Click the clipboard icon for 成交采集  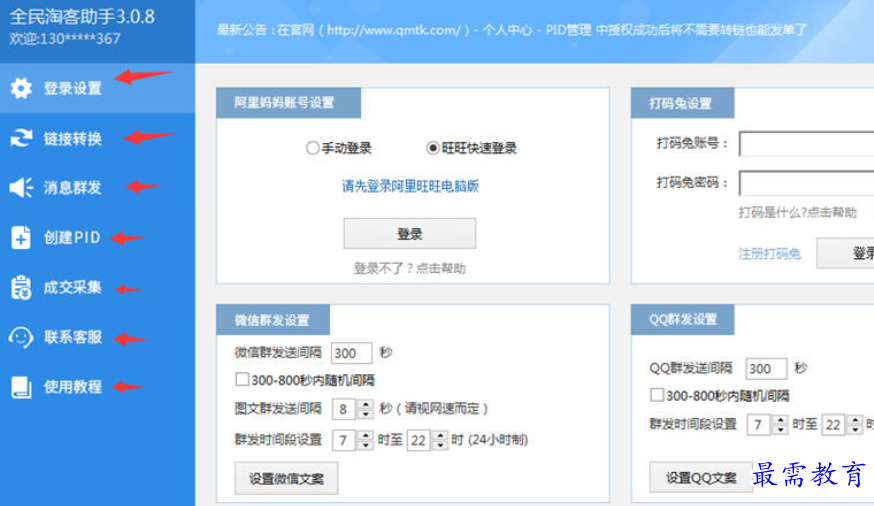click(21, 287)
